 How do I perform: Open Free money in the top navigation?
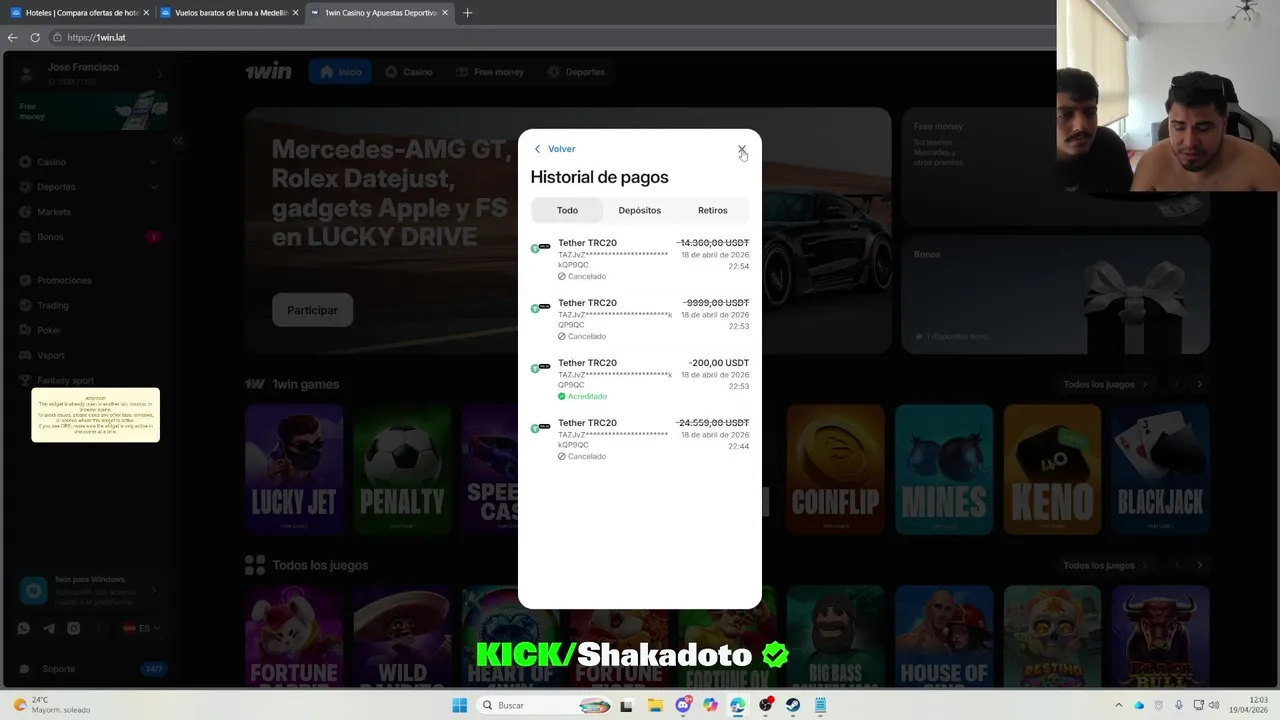(490, 72)
